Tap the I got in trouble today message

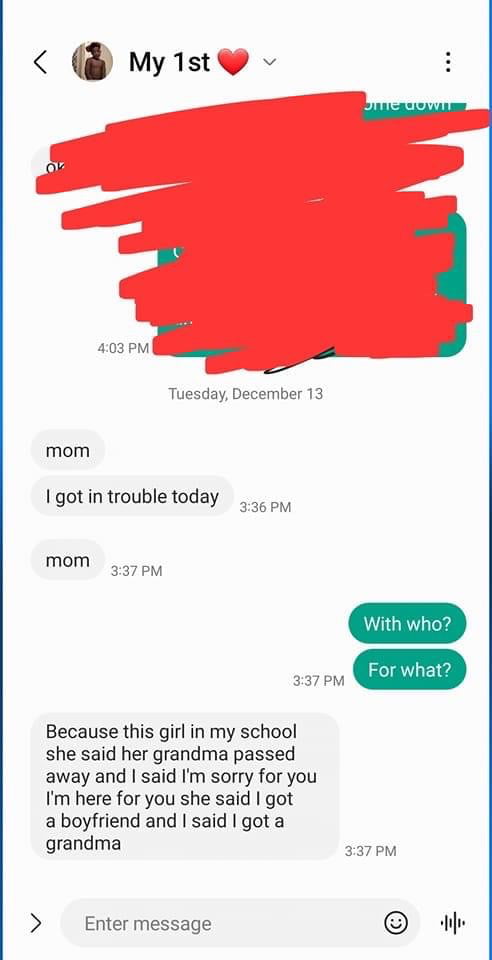coord(132,497)
